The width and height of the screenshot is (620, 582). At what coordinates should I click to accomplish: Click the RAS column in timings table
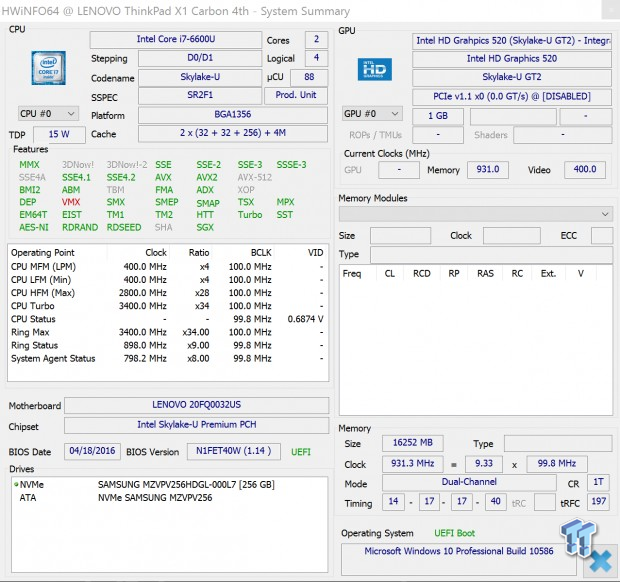pyautogui.click(x=485, y=274)
